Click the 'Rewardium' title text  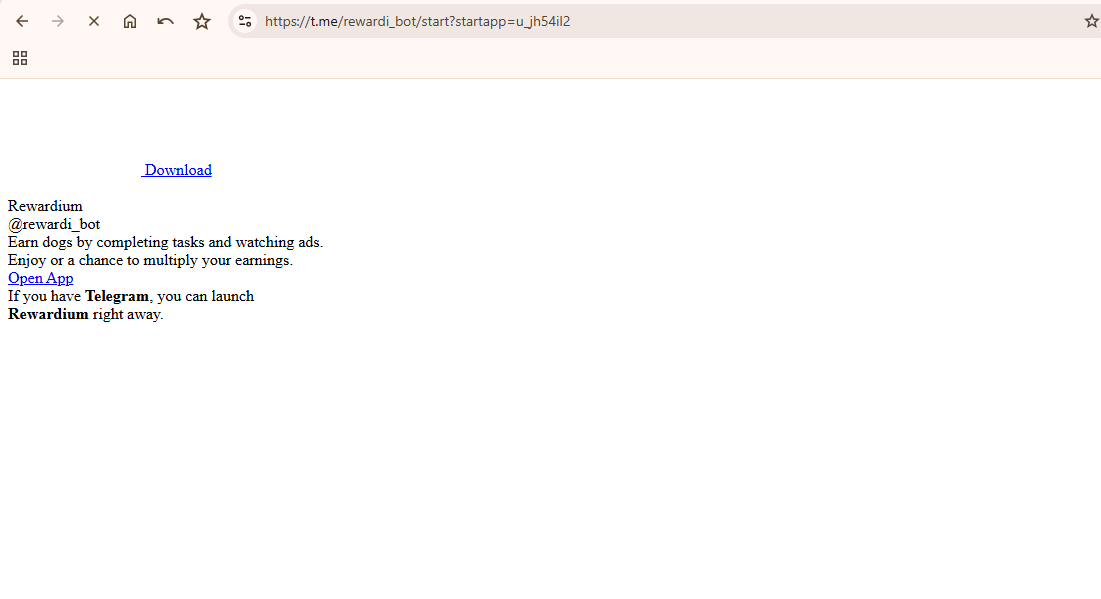pyautogui.click(x=45, y=206)
